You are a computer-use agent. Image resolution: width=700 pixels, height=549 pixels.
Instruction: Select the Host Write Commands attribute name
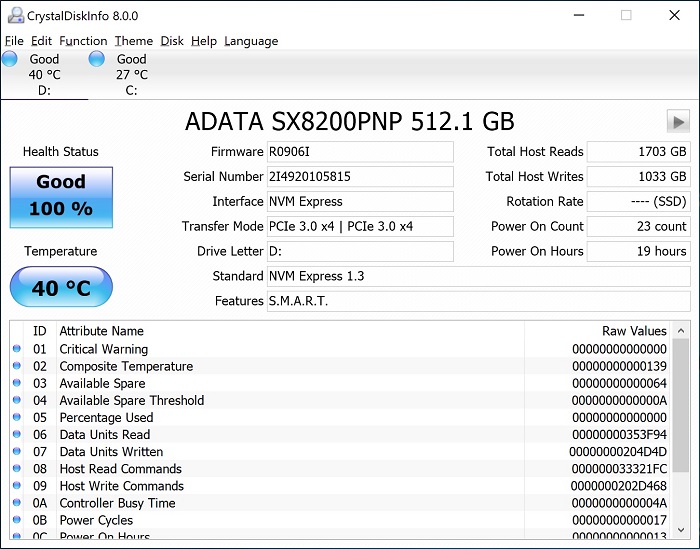(x=121, y=486)
